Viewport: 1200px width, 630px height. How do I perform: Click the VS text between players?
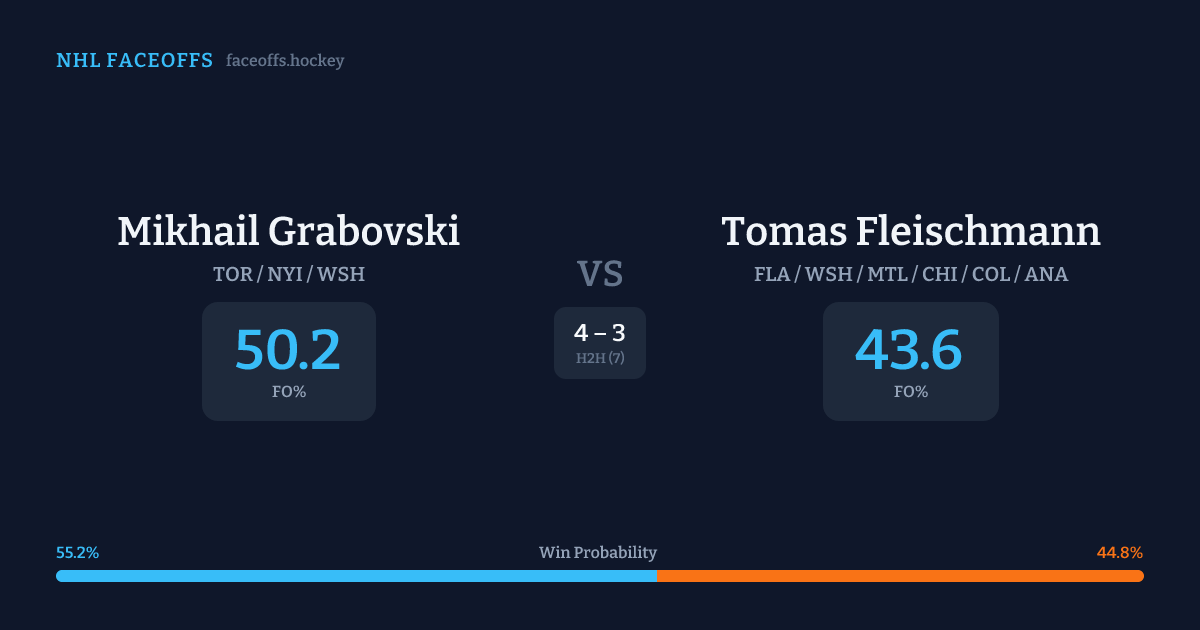600,274
